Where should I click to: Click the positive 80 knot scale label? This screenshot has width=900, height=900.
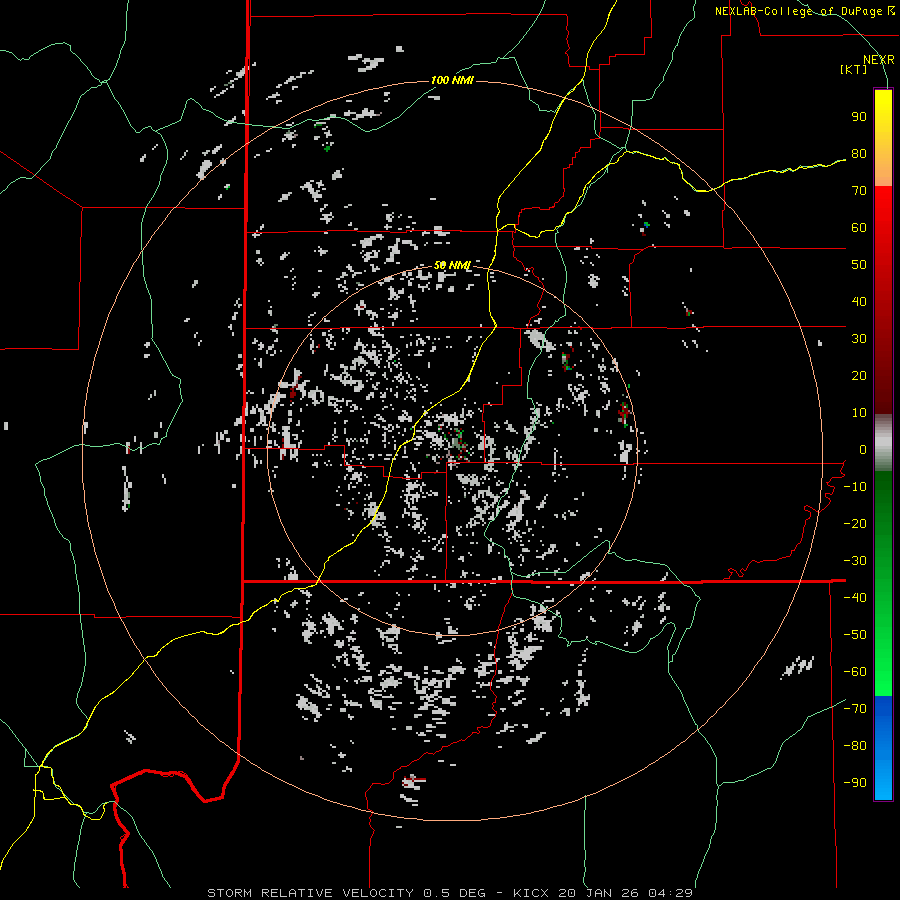[x=859, y=154]
